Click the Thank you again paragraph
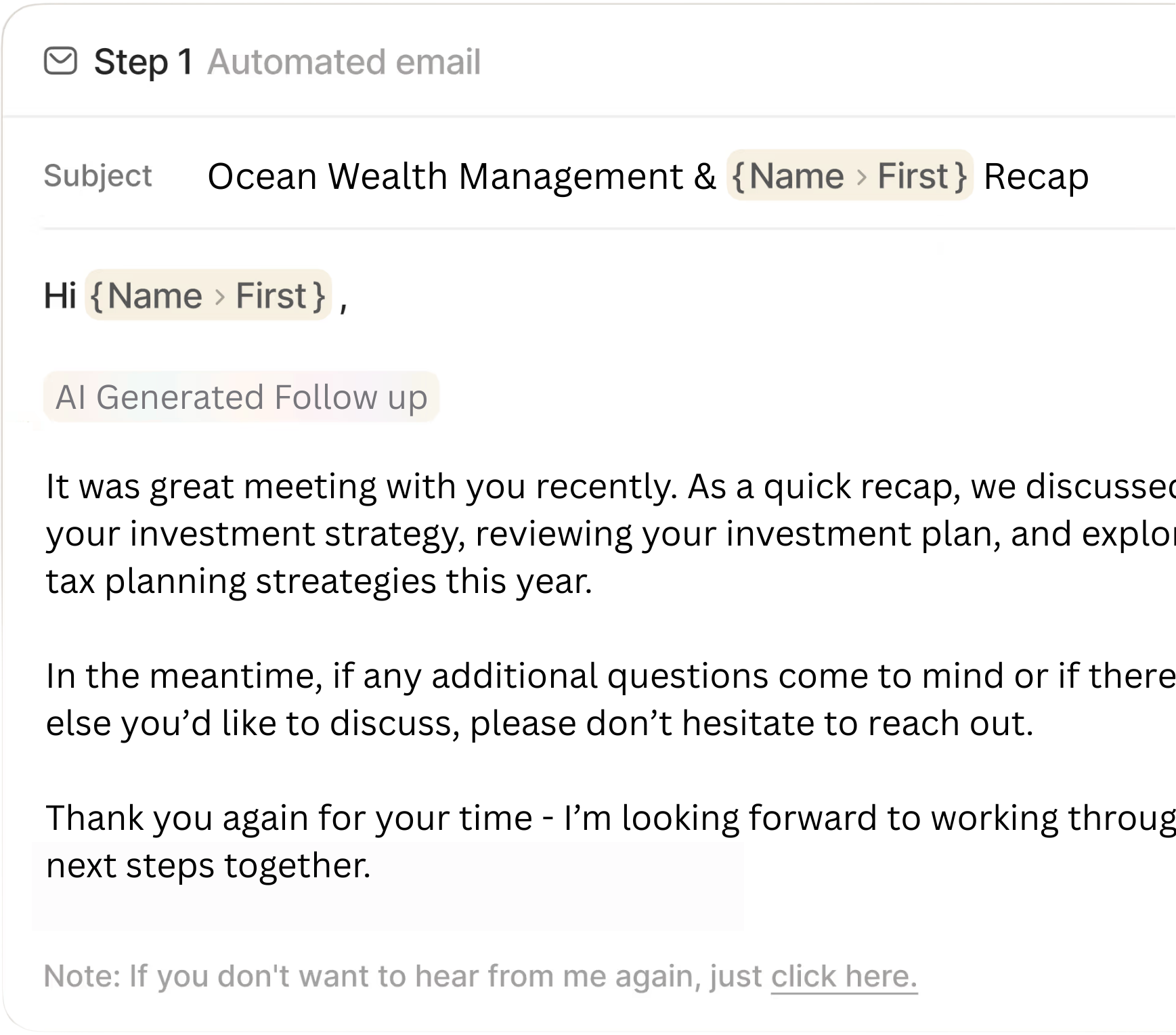The width and height of the screenshot is (1176, 1035). click(609, 841)
